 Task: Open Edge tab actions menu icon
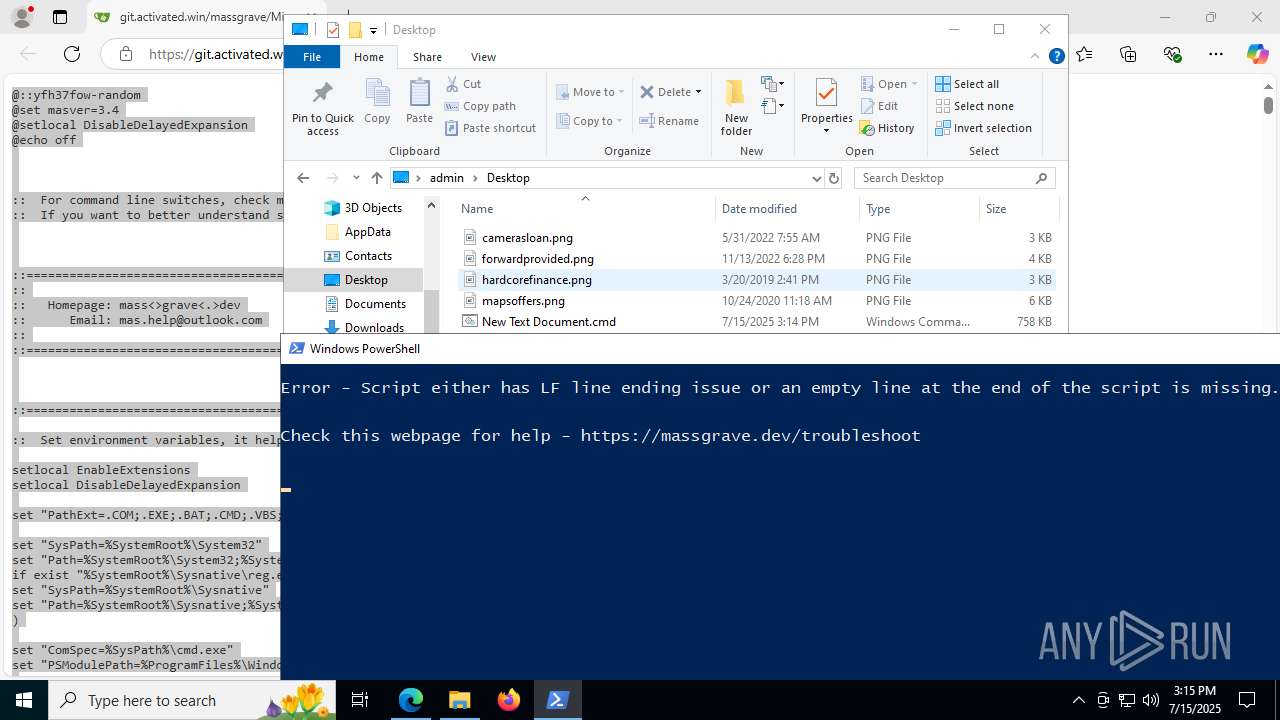[59, 17]
